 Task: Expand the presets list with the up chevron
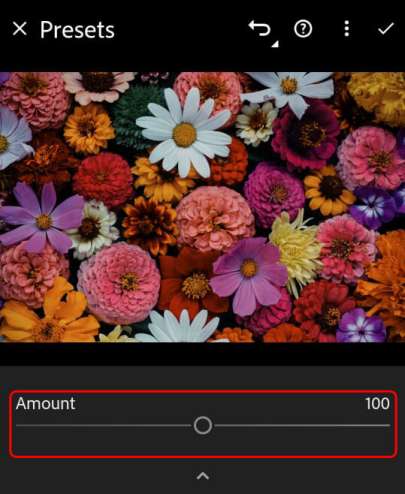[x=203, y=476]
